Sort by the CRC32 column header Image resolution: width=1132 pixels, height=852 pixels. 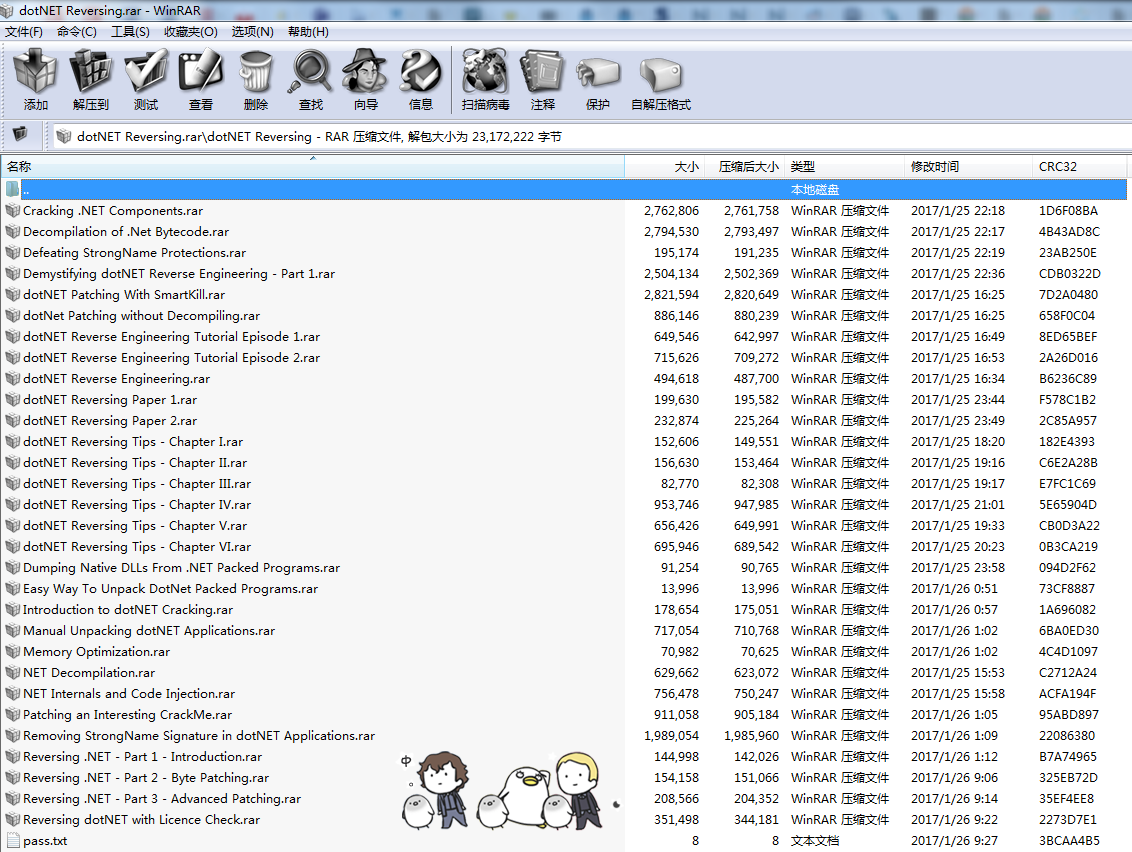[x=1080, y=167]
